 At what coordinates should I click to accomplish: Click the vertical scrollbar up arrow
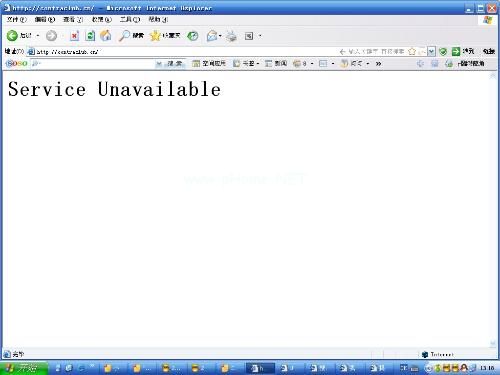point(493,76)
